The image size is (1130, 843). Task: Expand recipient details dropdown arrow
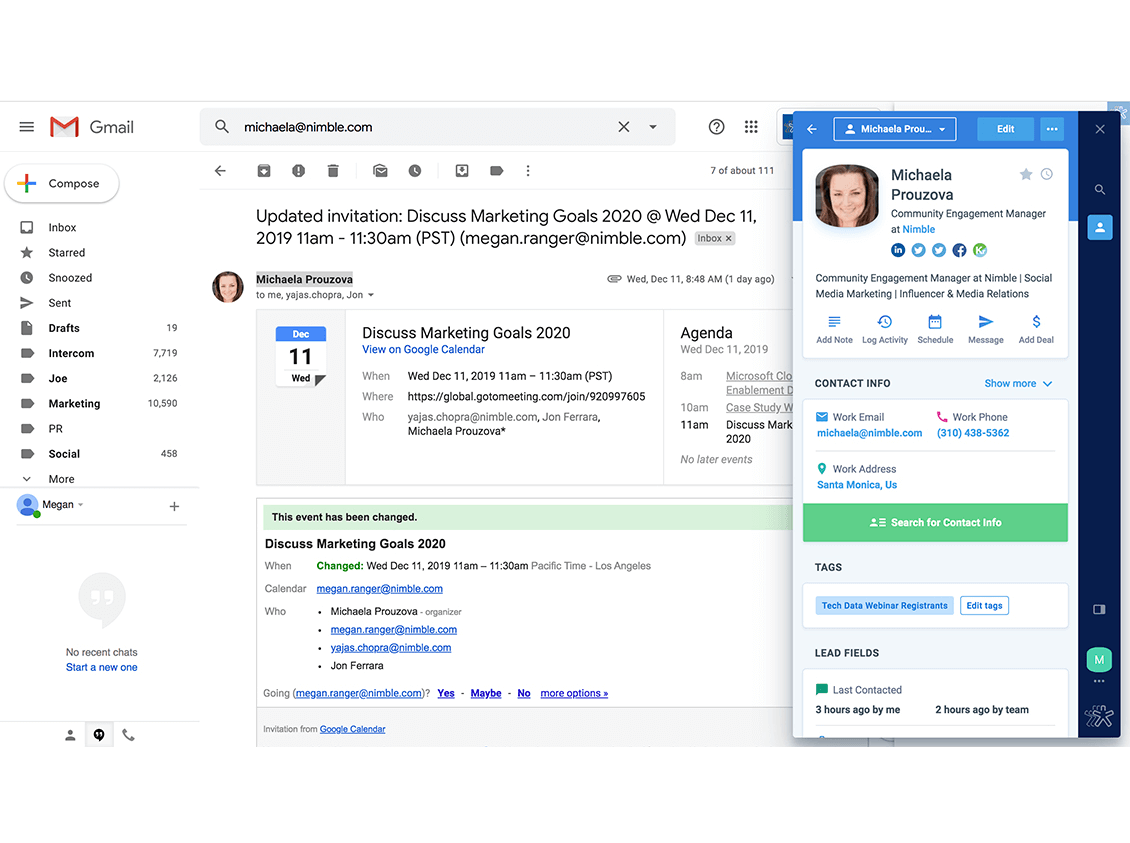coord(371,295)
